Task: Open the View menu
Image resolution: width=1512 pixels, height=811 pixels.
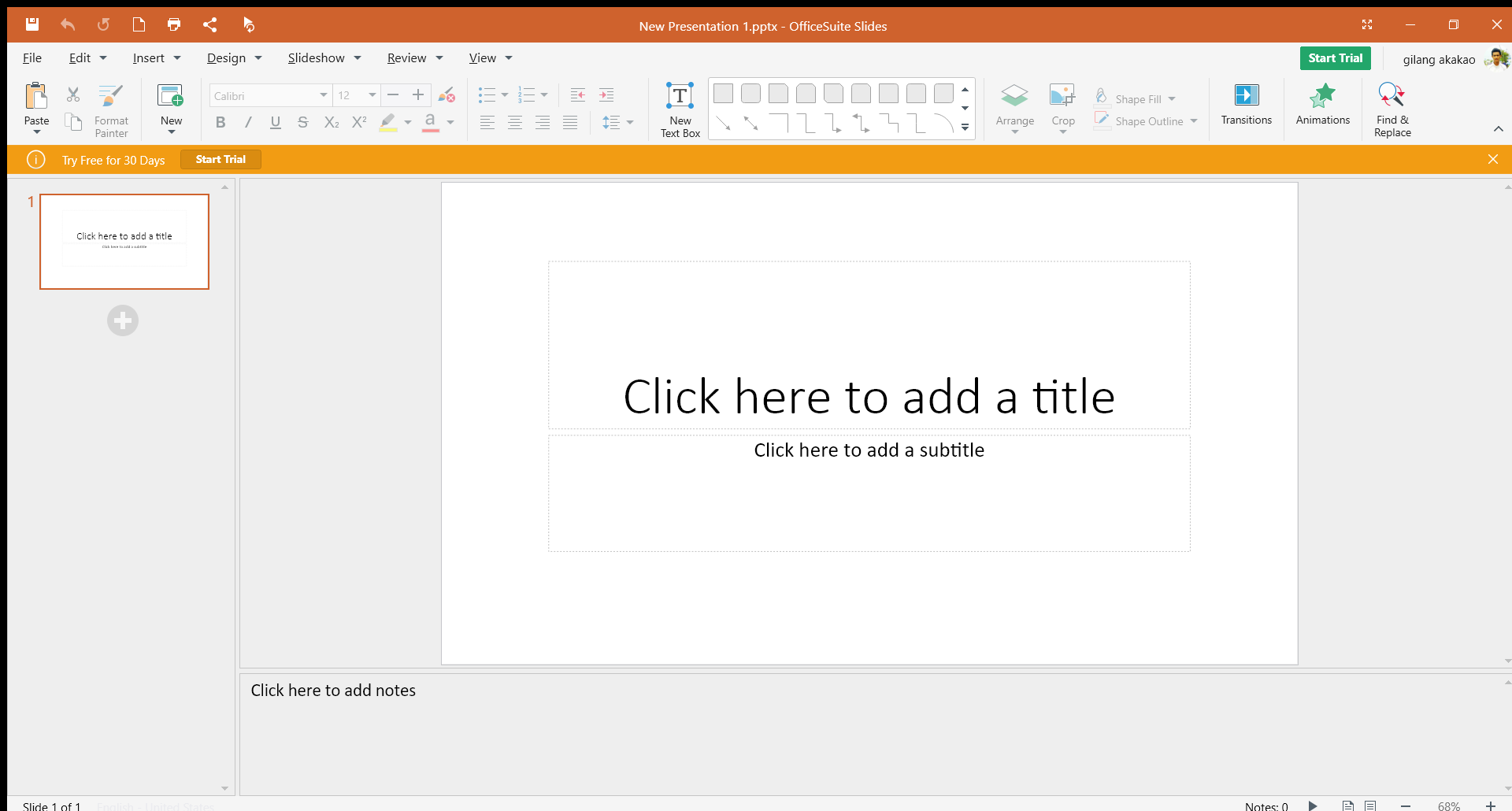Action: pos(491,57)
